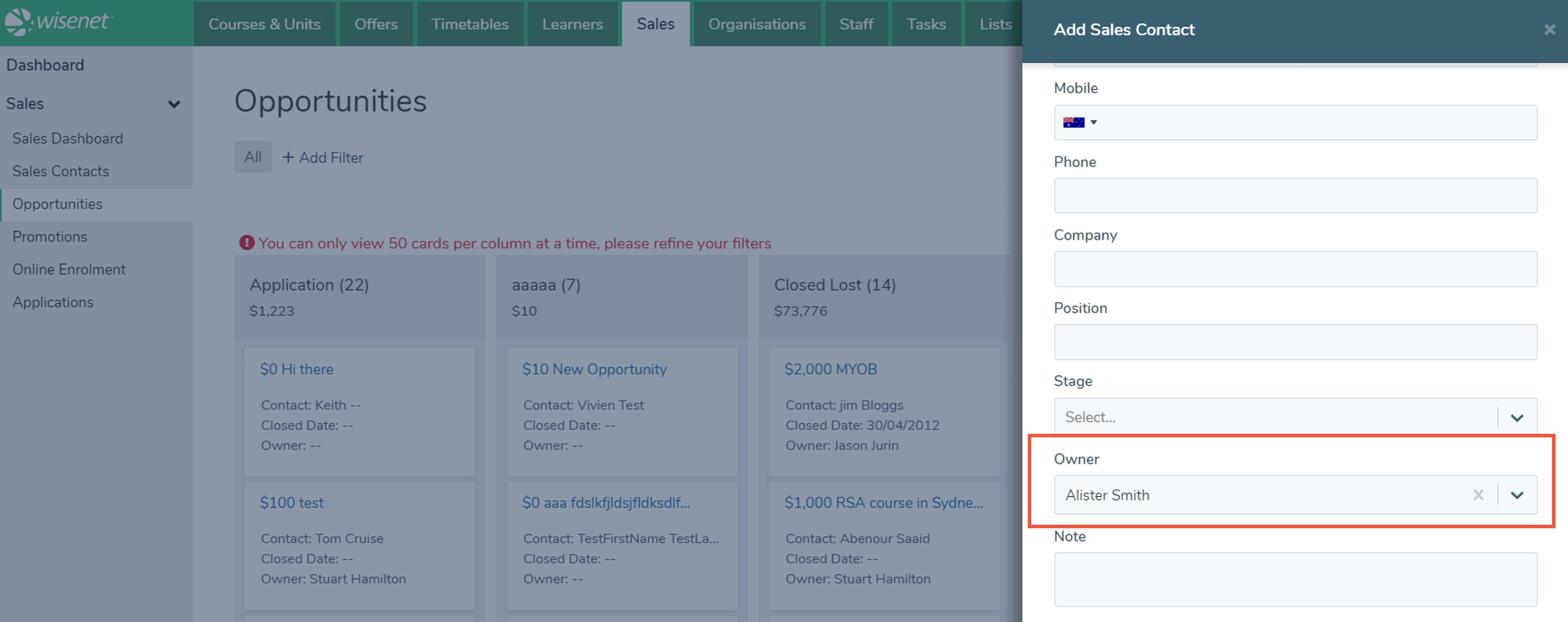This screenshot has height=622, width=1568.
Task: Clear the Alister Smith owner selection
Action: pyautogui.click(x=1478, y=495)
